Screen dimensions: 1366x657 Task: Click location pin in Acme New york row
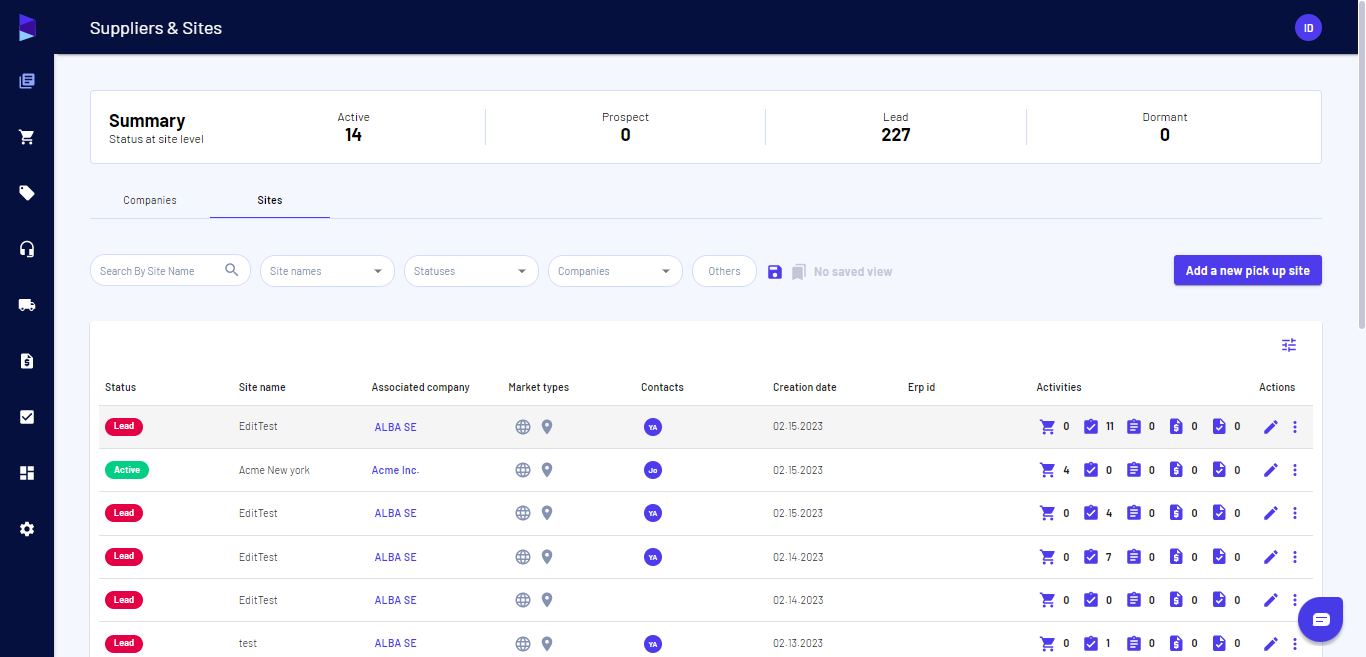click(x=546, y=470)
